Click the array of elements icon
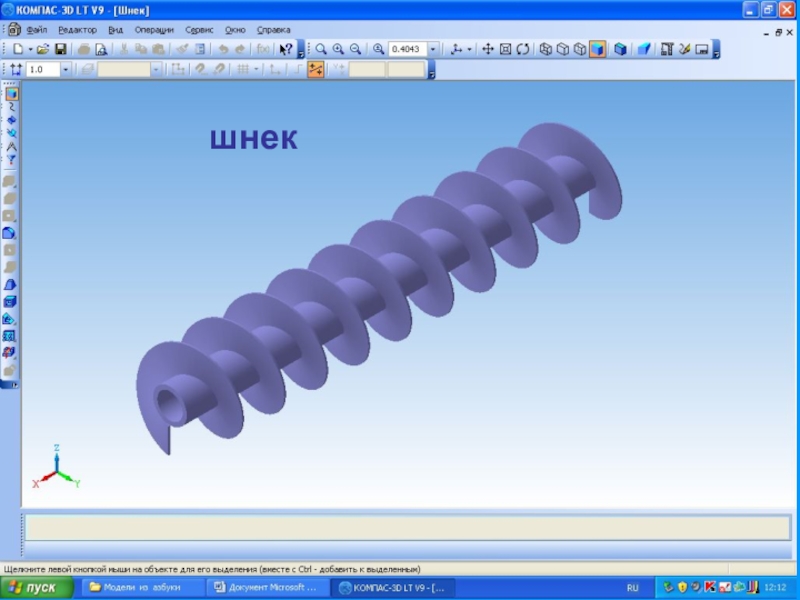 10,336
